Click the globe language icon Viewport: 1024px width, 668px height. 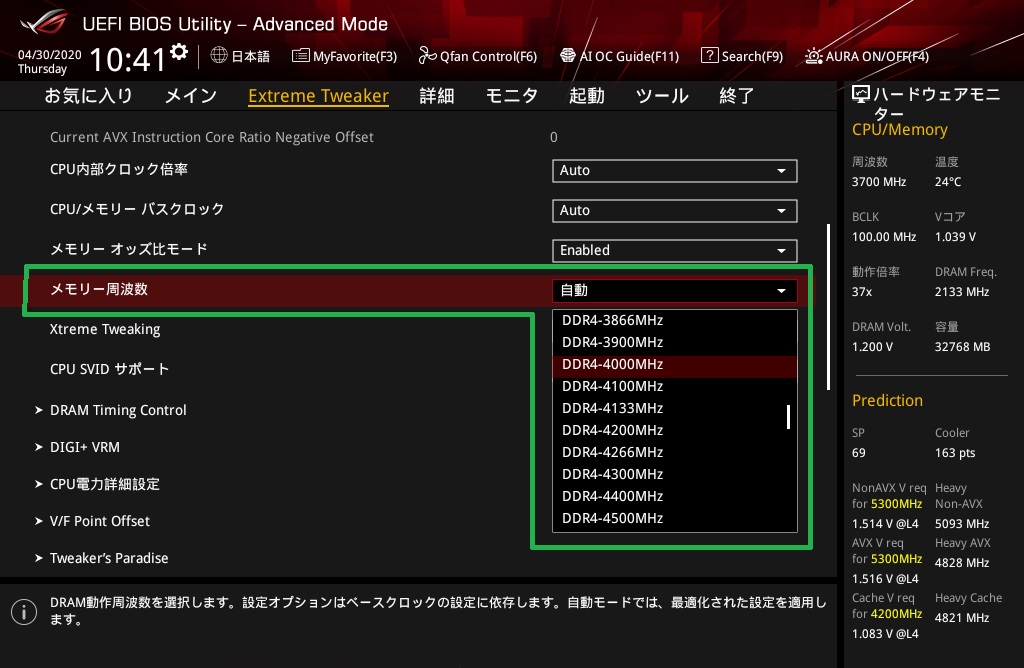(219, 56)
